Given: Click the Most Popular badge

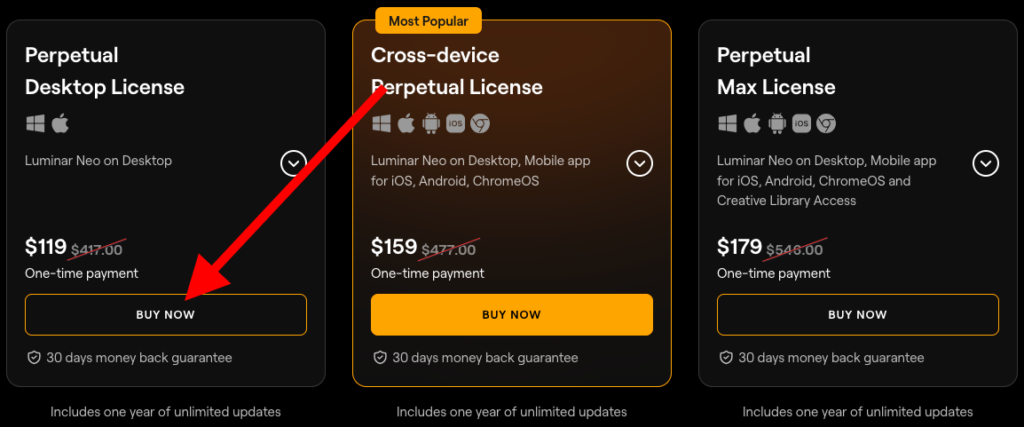Looking at the screenshot, I should coord(428,19).
